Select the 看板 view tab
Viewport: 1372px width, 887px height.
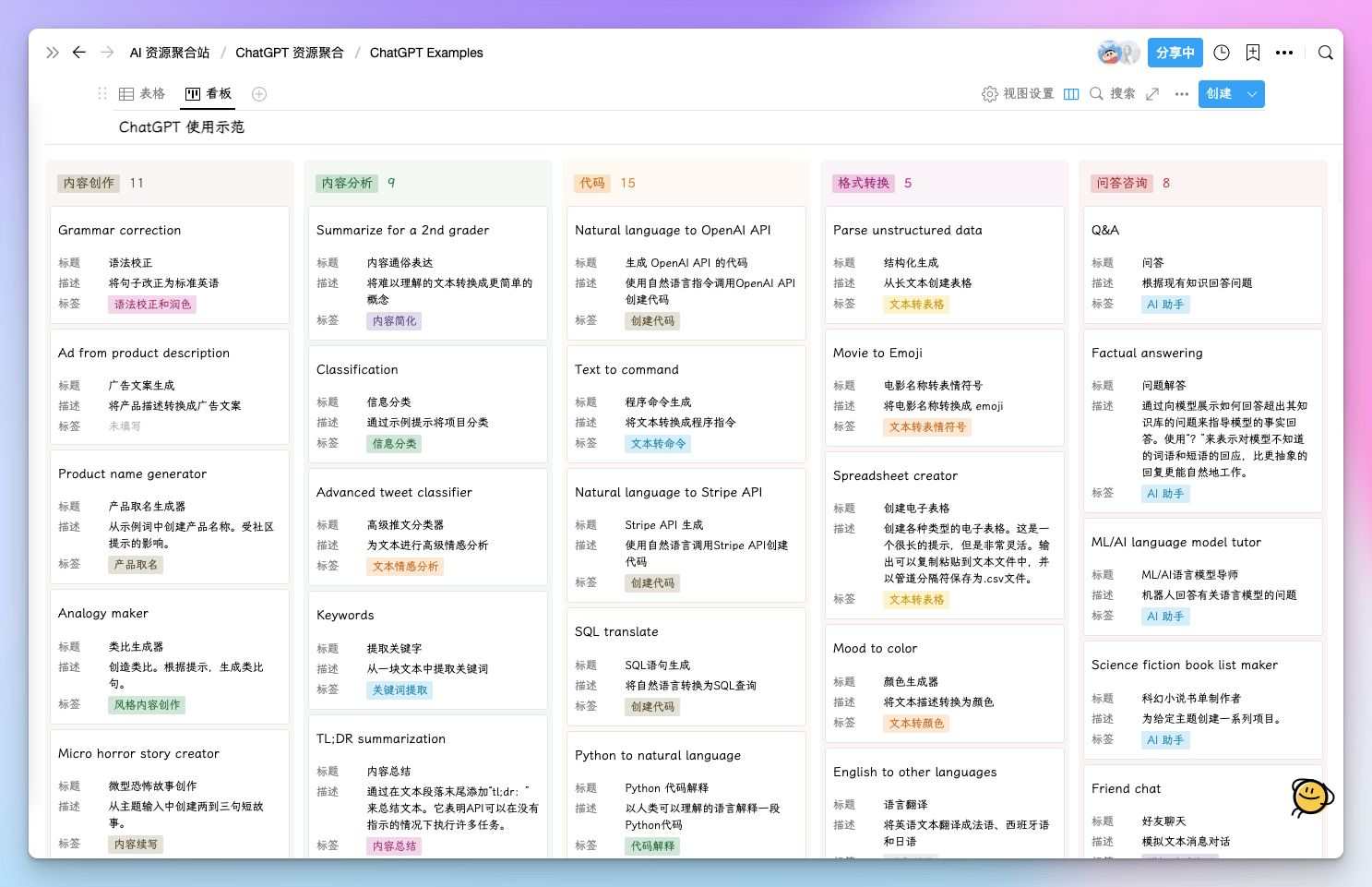click(209, 94)
